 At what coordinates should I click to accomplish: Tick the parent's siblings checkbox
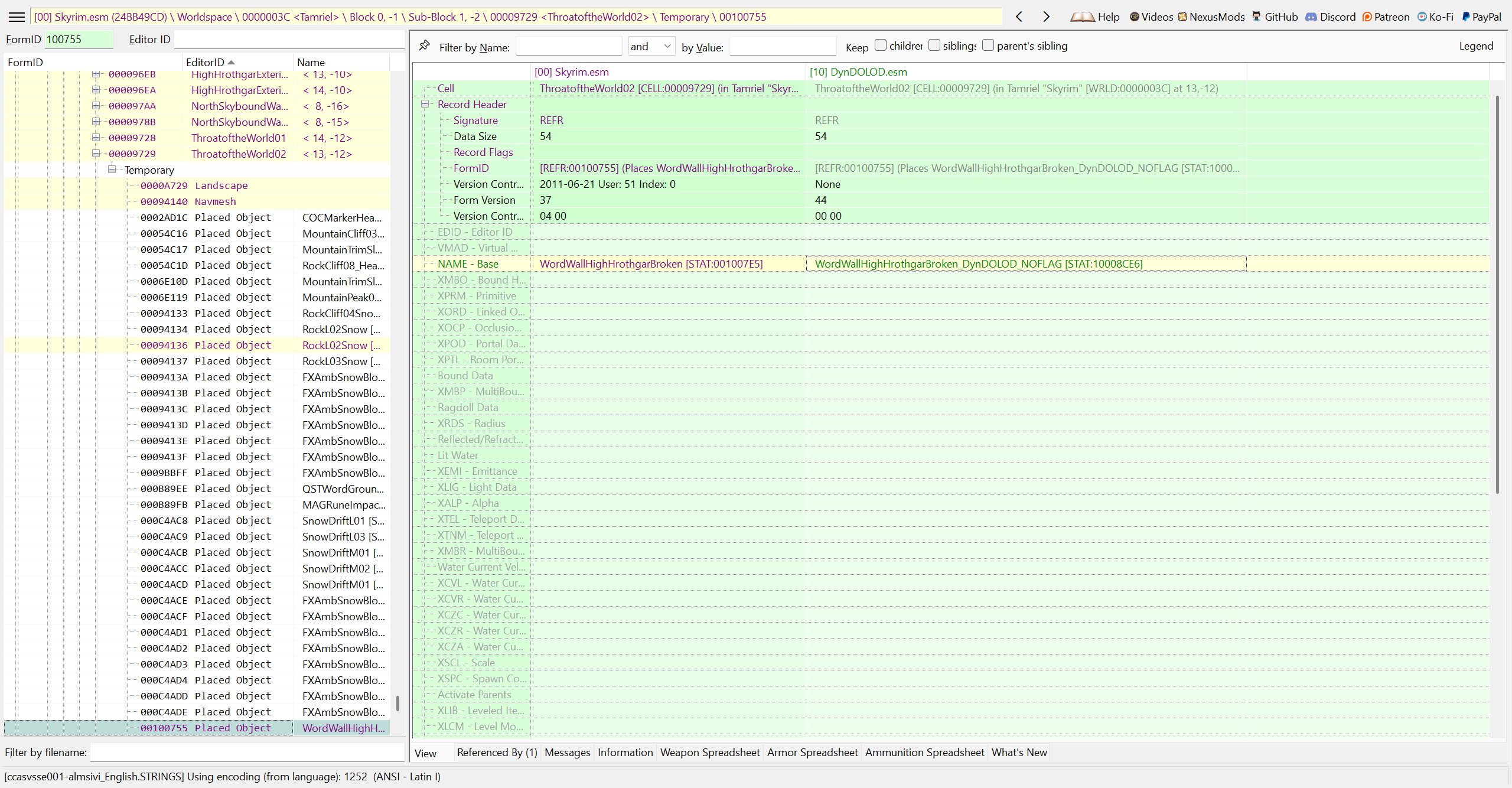[988, 45]
